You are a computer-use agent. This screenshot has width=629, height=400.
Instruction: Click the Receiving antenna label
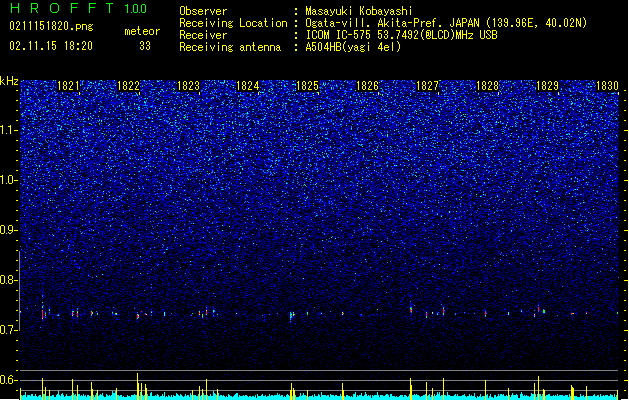tap(230, 47)
